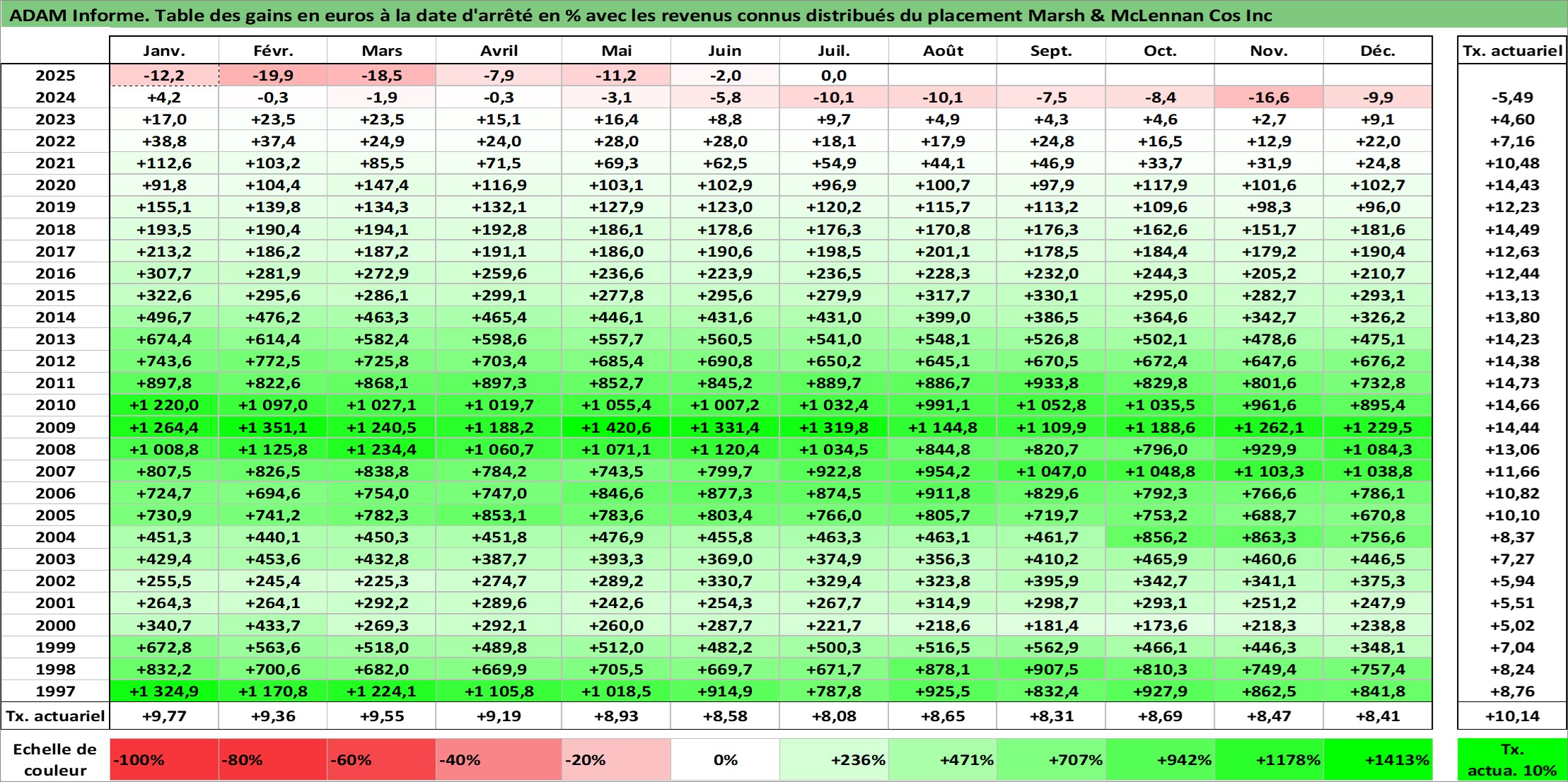Click the Mars column header
This screenshot has width=1568, height=782.
click(382, 51)
